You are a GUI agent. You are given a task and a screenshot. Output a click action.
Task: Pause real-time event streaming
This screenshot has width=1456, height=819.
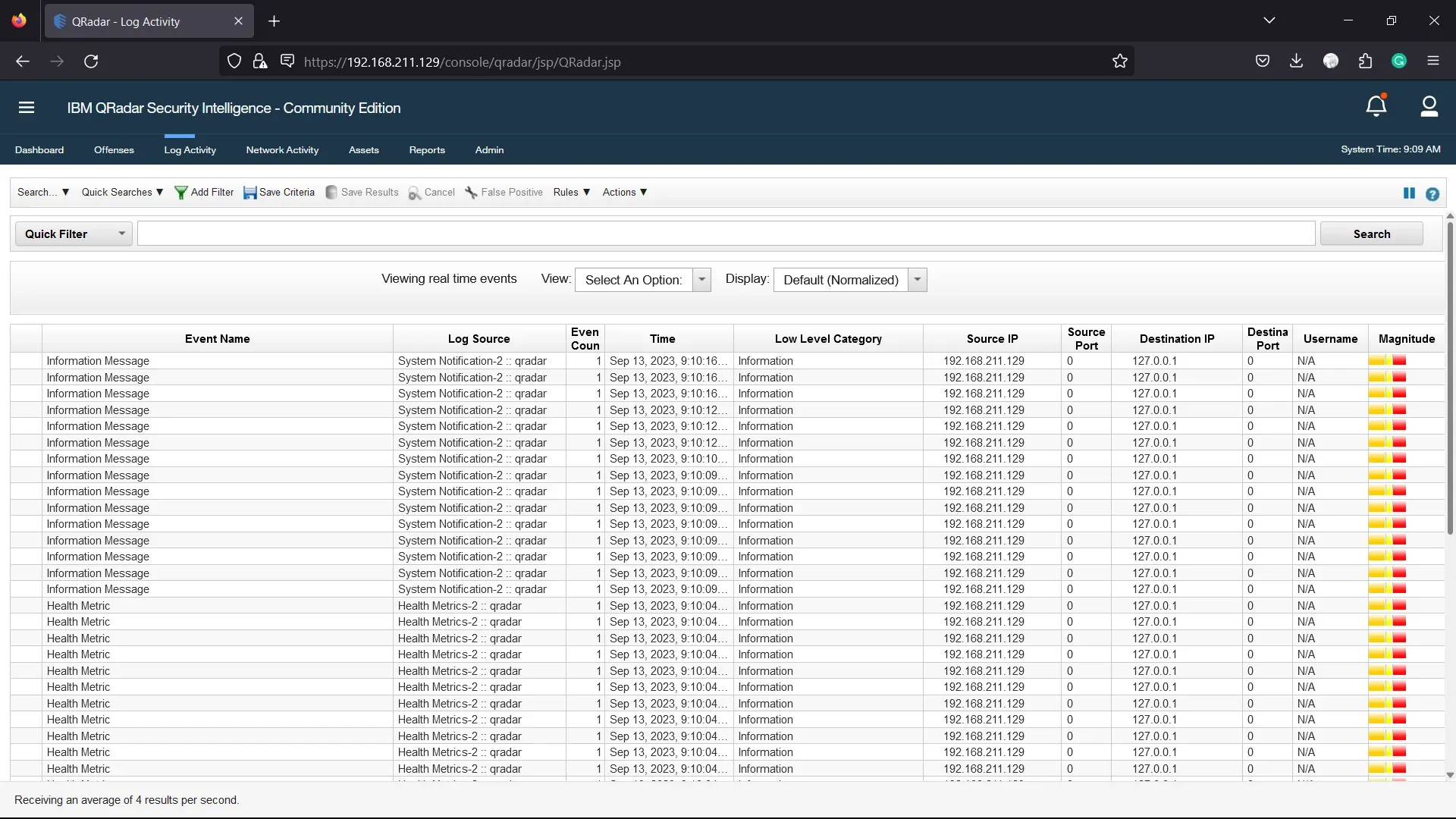pyautogui.click(x=1409, y=193)
